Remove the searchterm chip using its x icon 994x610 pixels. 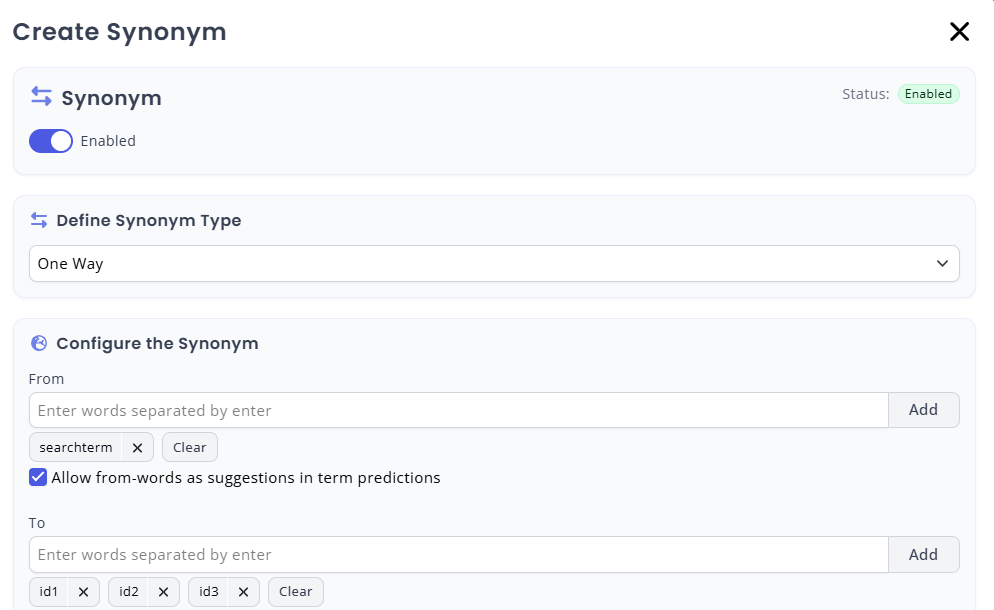[x=137, y=447]
